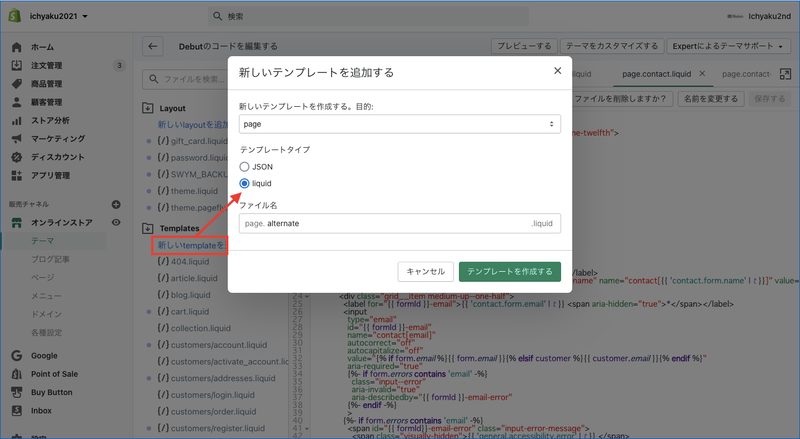Image resolution: width=800 pixels, height=439 pixels.
Task: Open 各種設定 submenu item
Action: click(46, 333)
